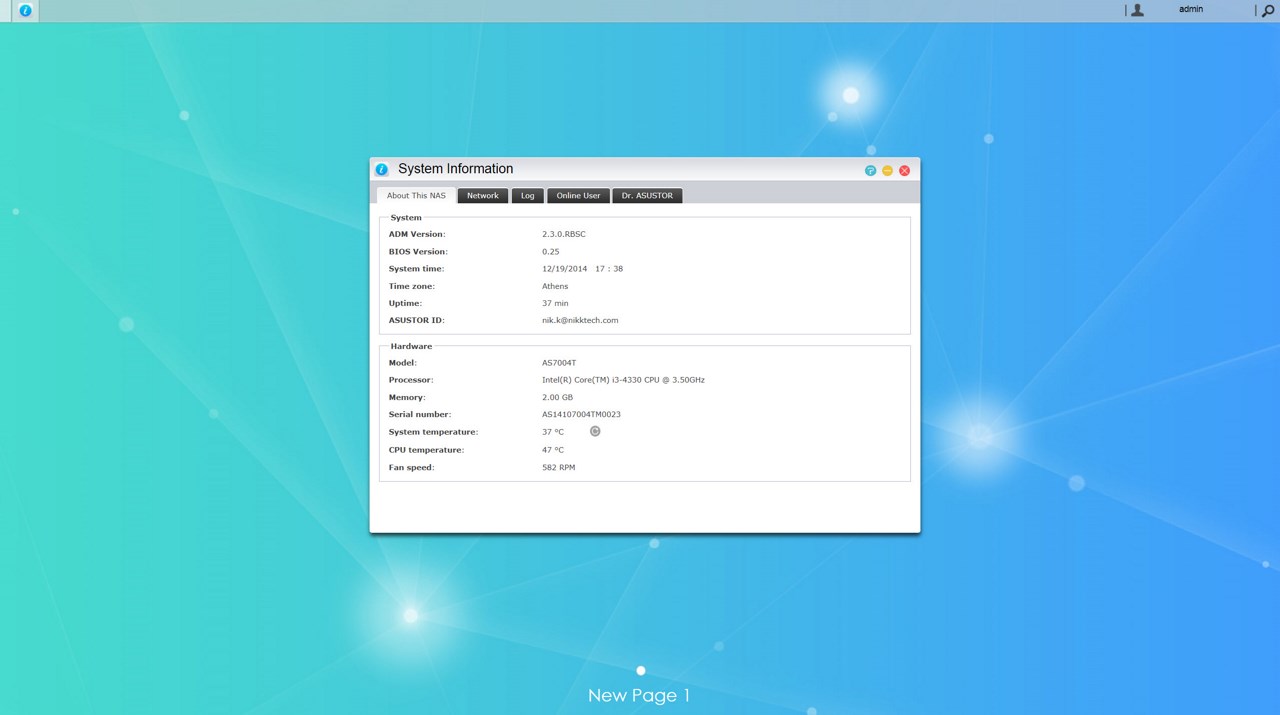
Task: Close the System Information window
Action: click(x=904, y=171)
